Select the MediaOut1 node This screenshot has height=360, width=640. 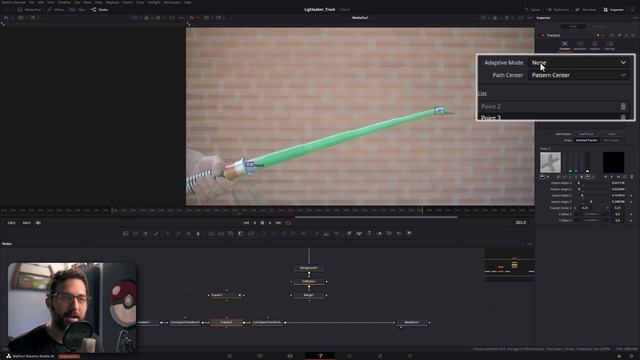click(x=411, y=322)
